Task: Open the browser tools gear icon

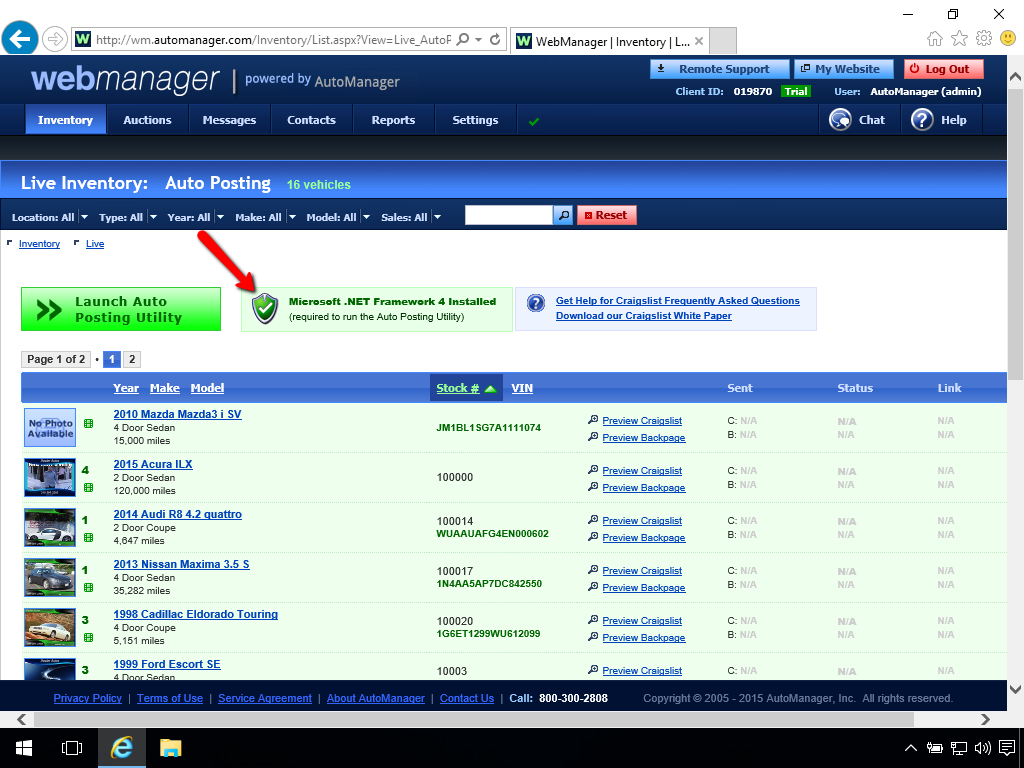Action: 984,39
